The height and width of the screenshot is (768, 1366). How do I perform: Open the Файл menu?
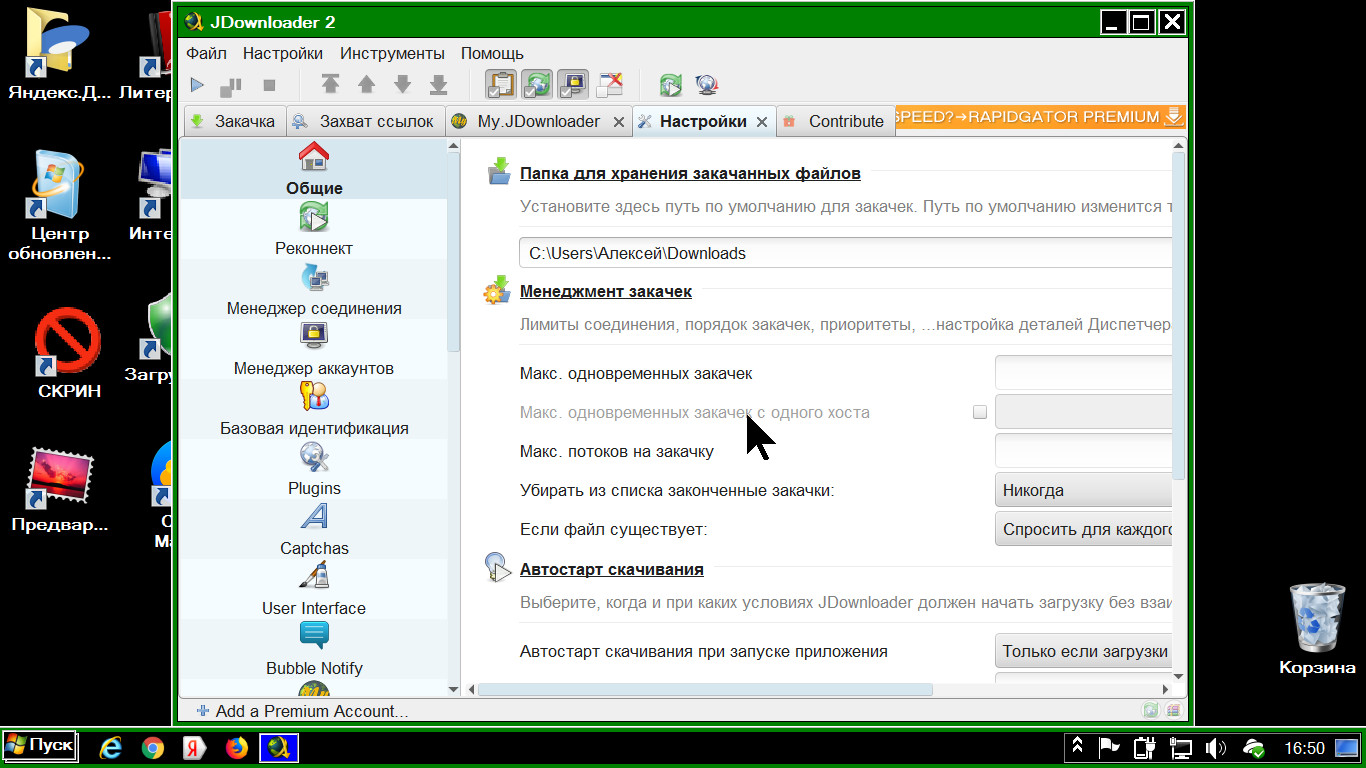click(x=206, y=53)
